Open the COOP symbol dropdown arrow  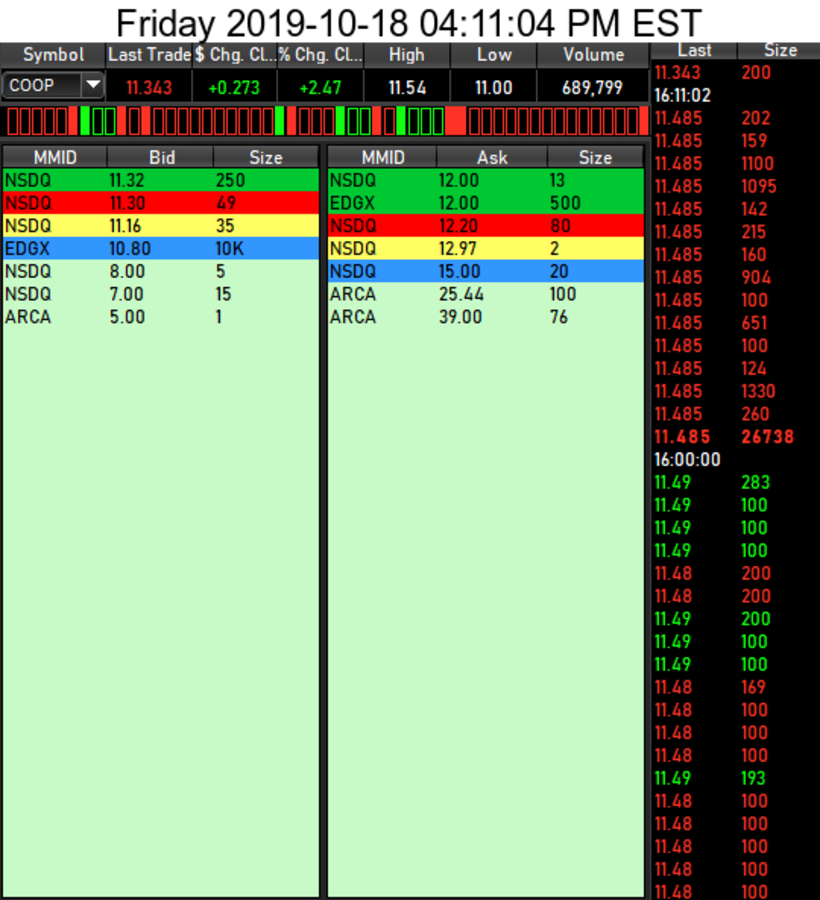92,86
